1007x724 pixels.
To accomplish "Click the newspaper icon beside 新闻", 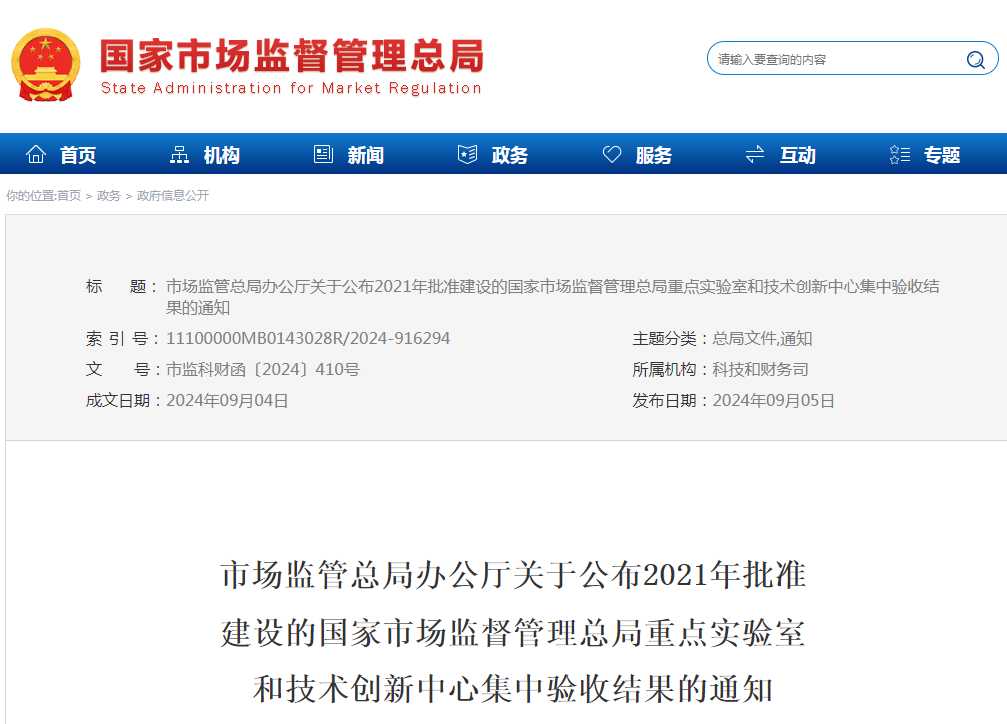I will [323, 154].
